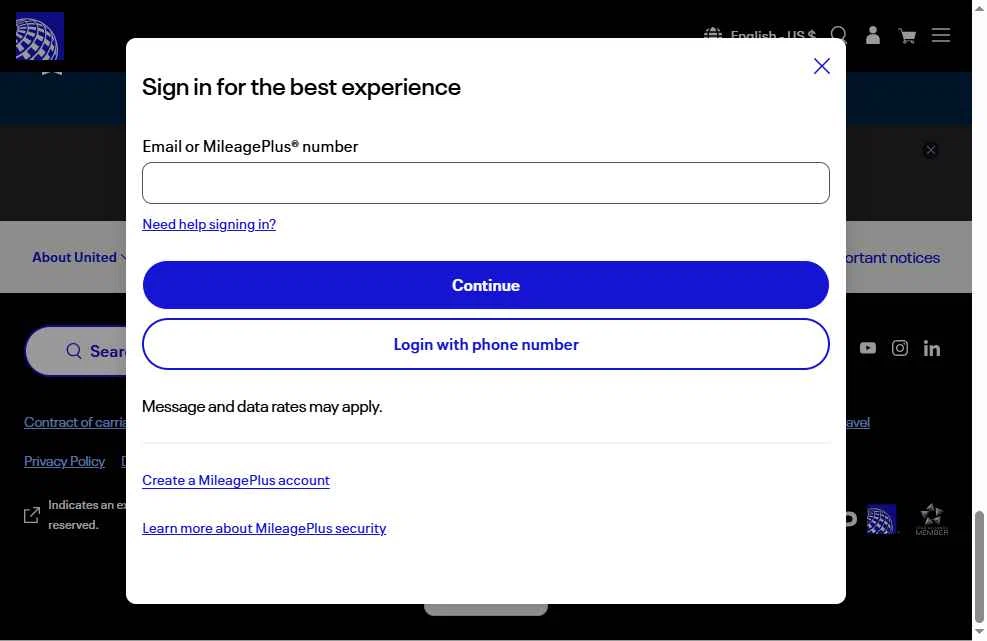The image size is (987, 641).
Task: Click the United globe logo in header
Action: (x=40, y=37)
